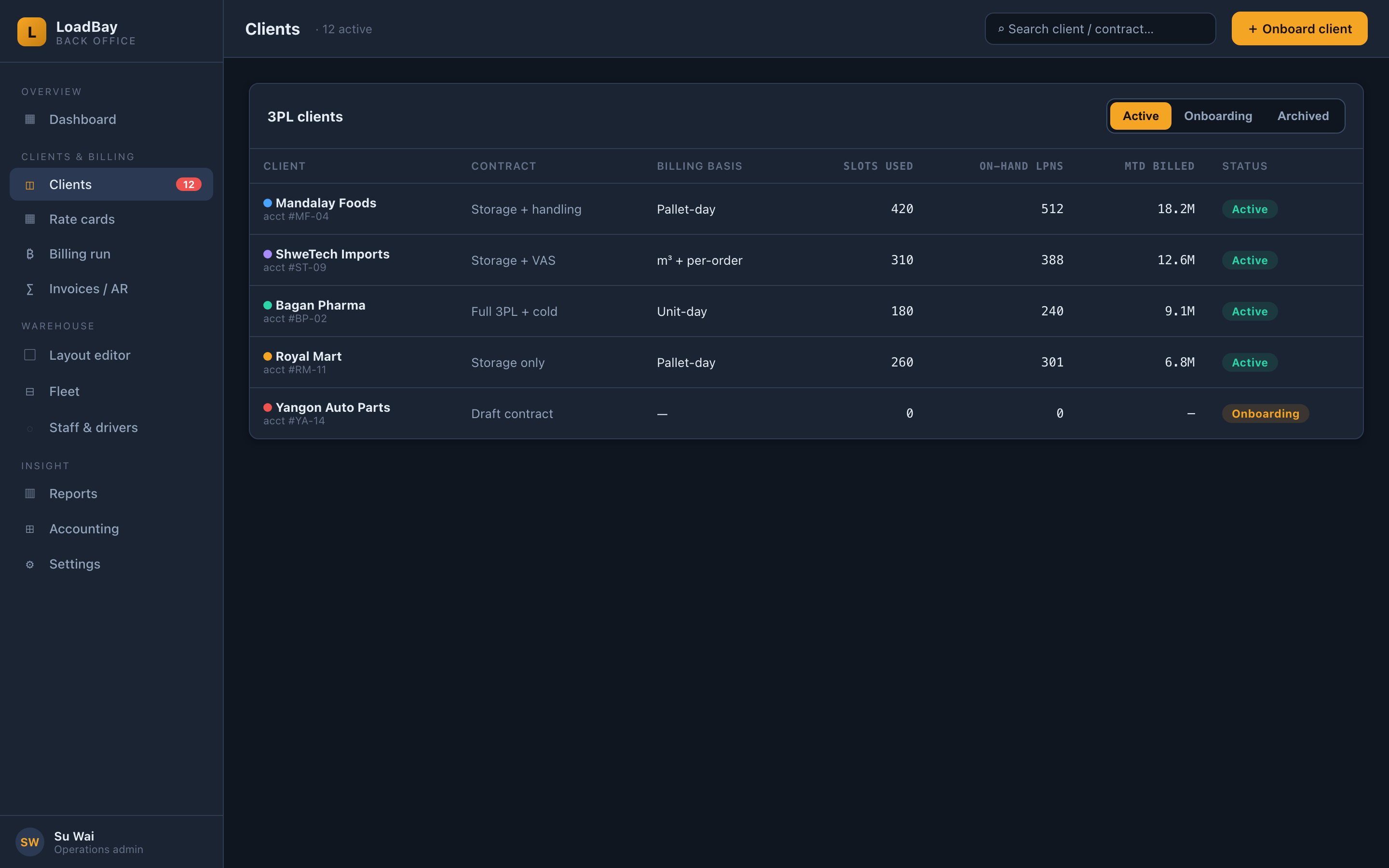Open Dashboard sidebar icon
This screenshot has width=1389, height=868.
[30, 120]
